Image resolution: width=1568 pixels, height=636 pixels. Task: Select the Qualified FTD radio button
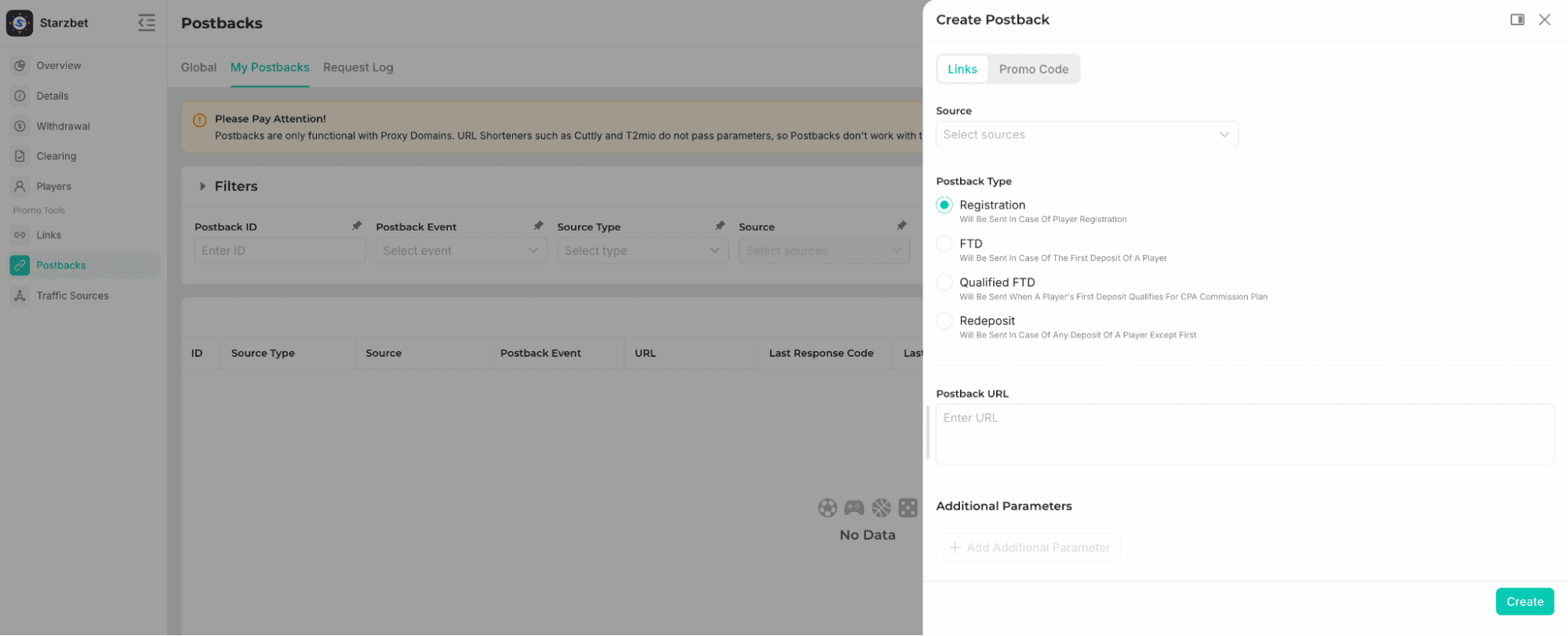click(944, 282)
